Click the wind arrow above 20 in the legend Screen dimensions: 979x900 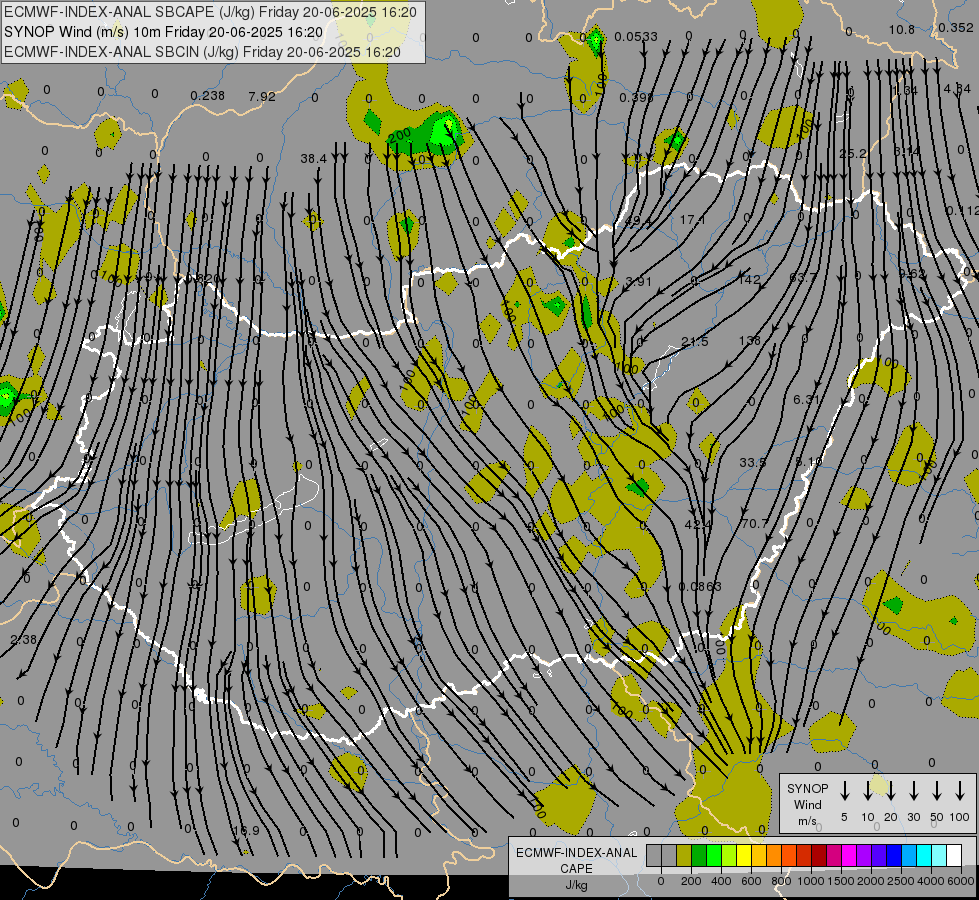[x=891, y=791]
